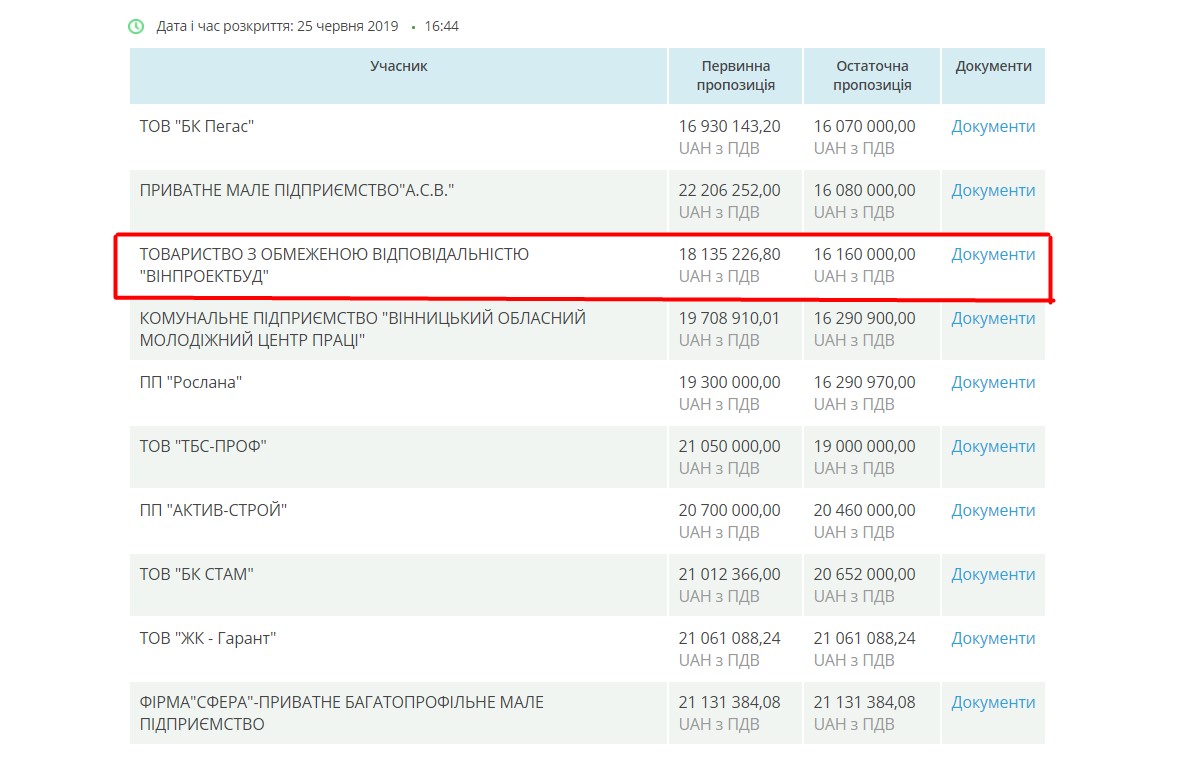The height and width of the screenshot is (760, 1200).
Task: Open Документи link for ТОВ "БК Пегас"
Action: (993, 127)
